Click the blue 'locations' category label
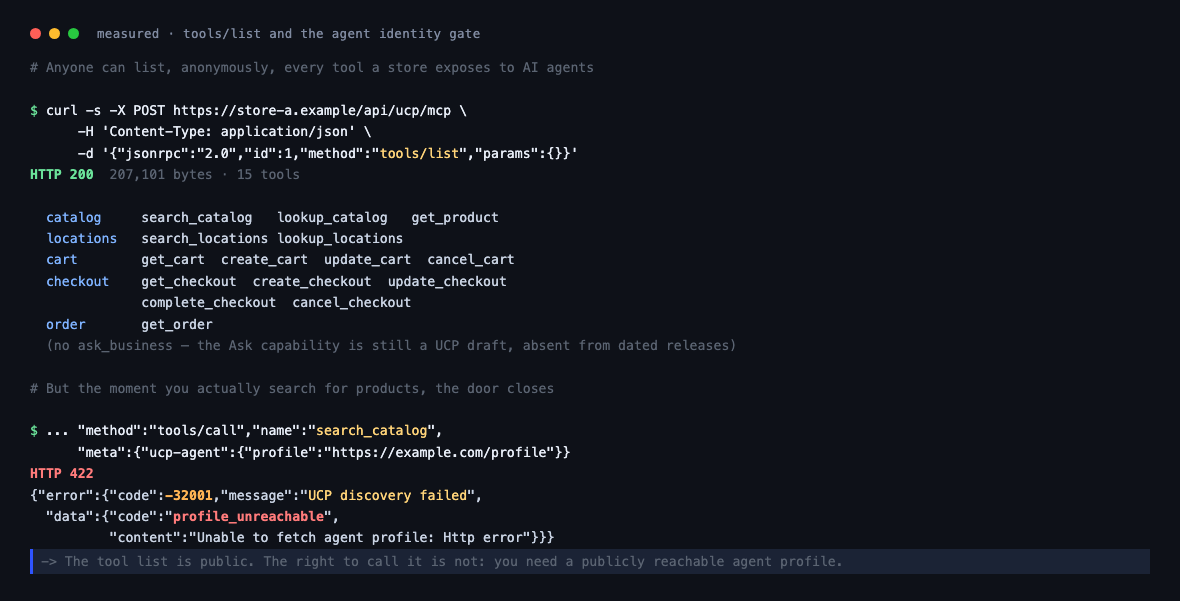 (81, 238)
